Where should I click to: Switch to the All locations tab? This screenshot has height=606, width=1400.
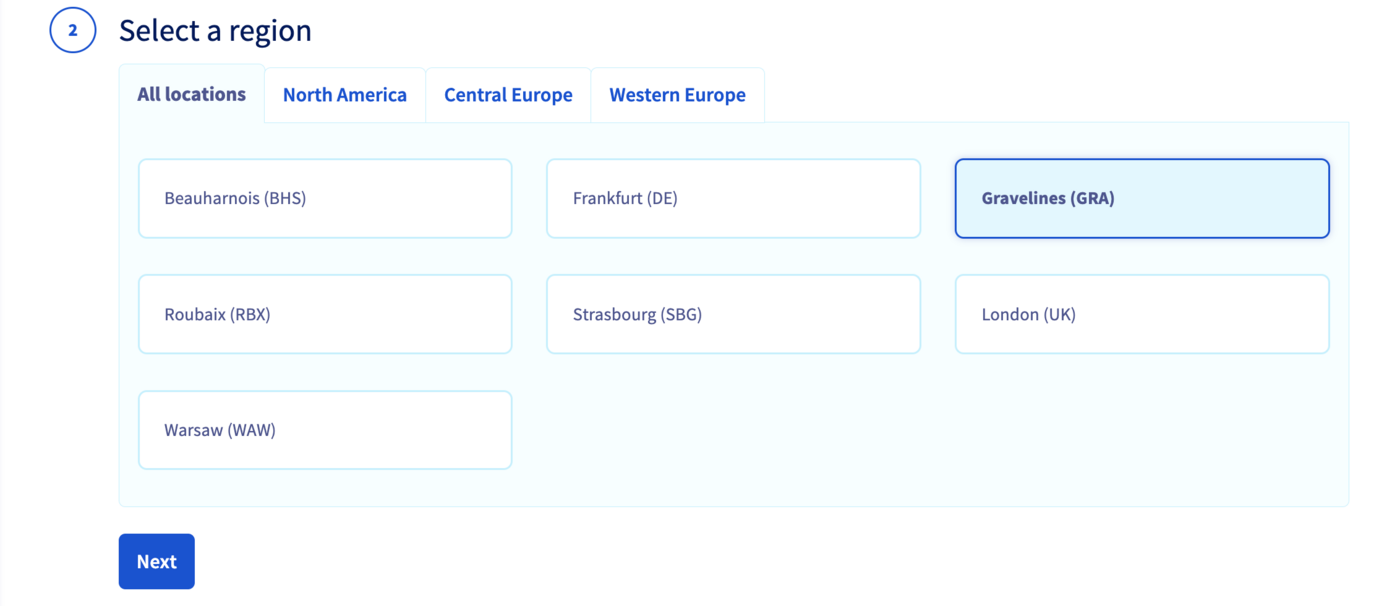tap(191, 95)
